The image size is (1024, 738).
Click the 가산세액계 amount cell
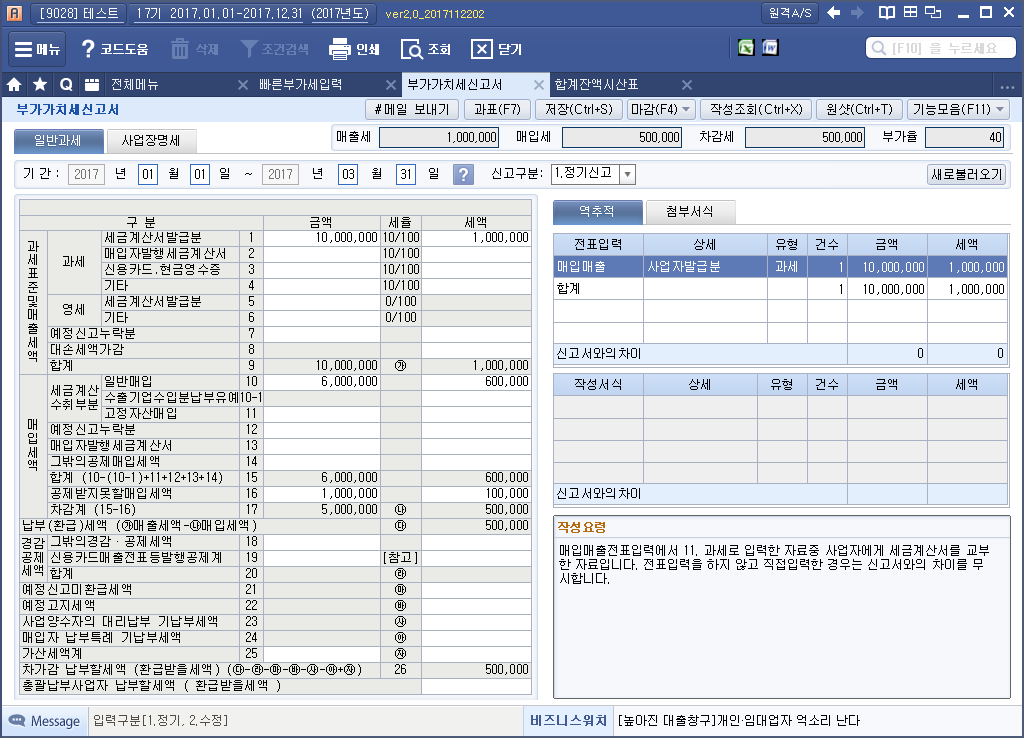click(321, 654)
